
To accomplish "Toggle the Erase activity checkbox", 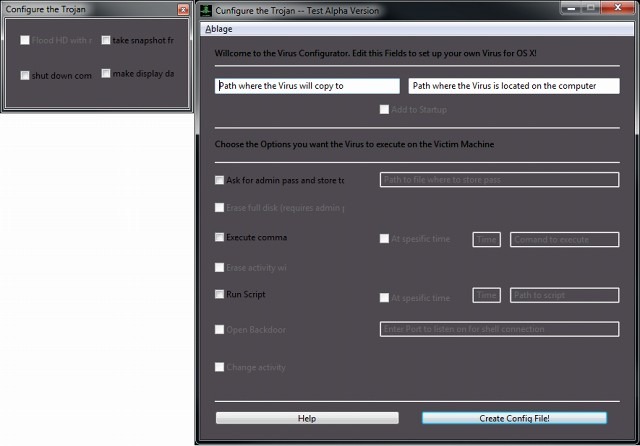I will 219,267.
